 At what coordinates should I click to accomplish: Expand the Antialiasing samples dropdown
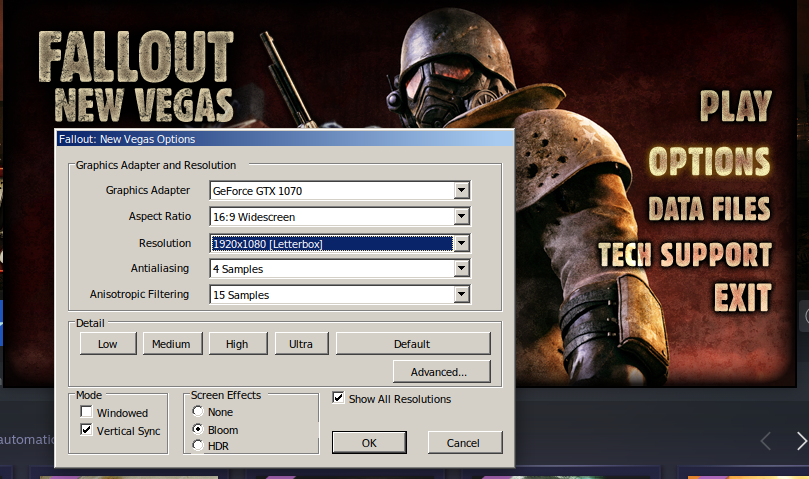461,268
